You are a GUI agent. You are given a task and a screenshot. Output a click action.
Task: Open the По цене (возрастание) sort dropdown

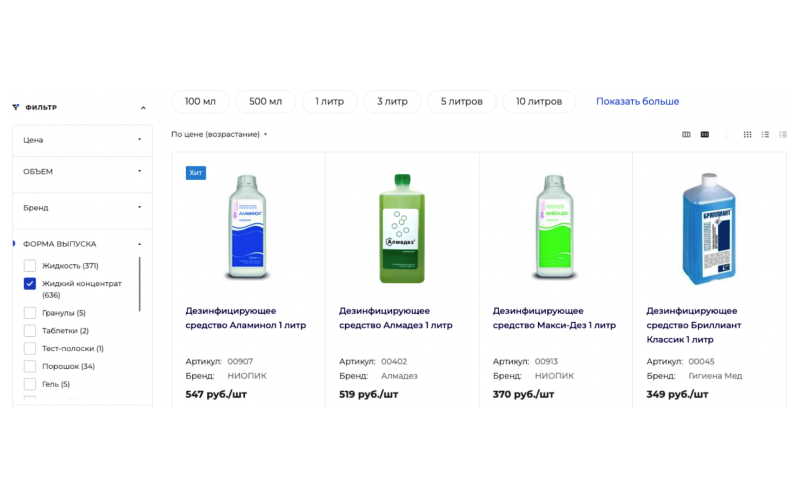219,134
